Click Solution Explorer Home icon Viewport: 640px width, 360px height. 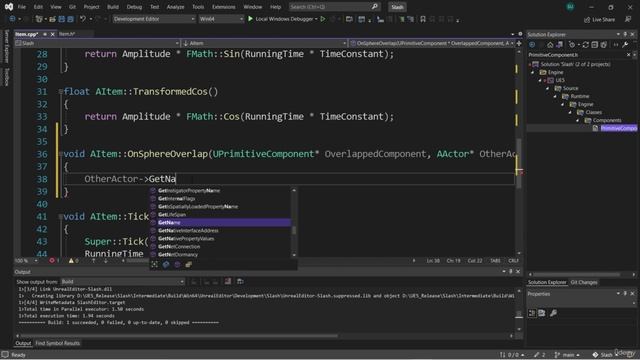point(550,44)
